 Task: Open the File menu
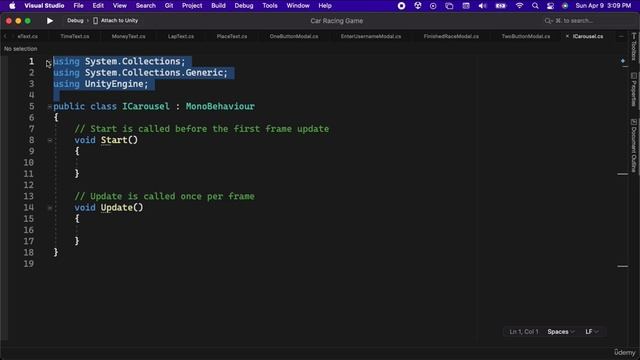(78, 6)
